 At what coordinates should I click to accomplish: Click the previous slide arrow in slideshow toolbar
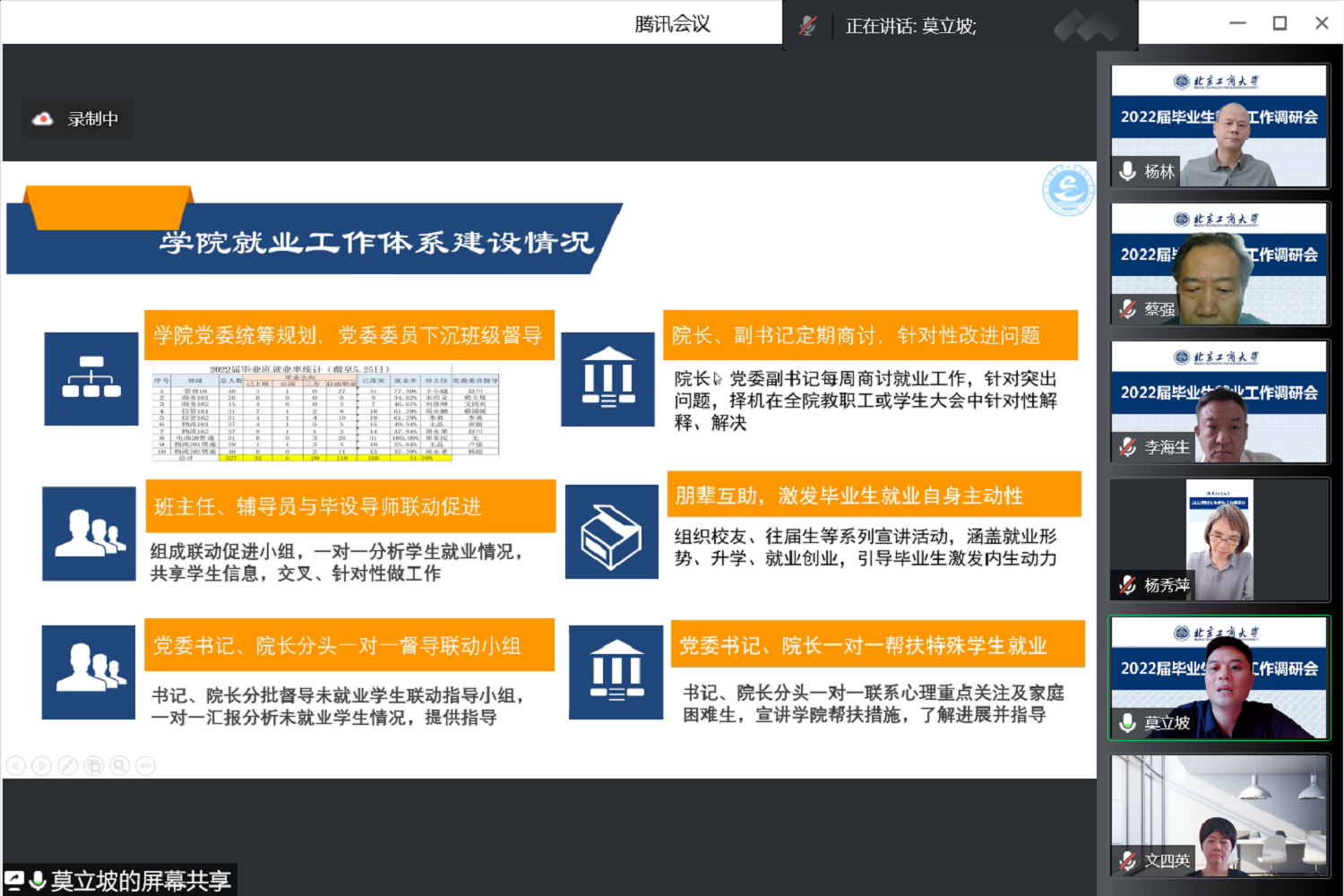point(15,765)
